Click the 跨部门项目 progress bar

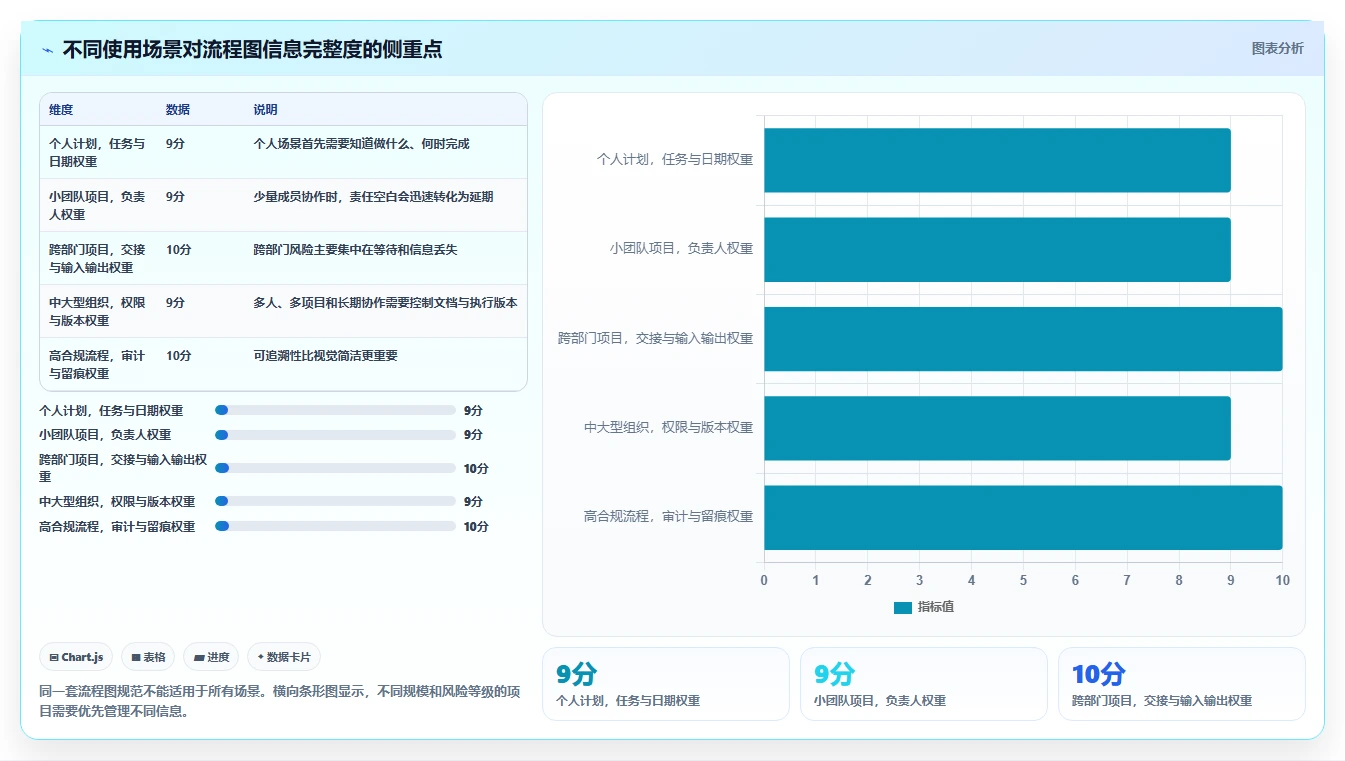pyautogui.click(x=335, y=468)
